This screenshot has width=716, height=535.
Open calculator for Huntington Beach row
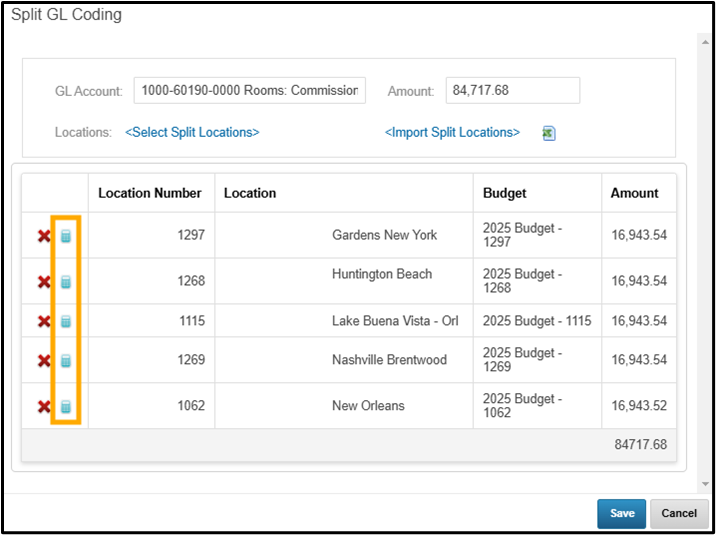point(66,282)
